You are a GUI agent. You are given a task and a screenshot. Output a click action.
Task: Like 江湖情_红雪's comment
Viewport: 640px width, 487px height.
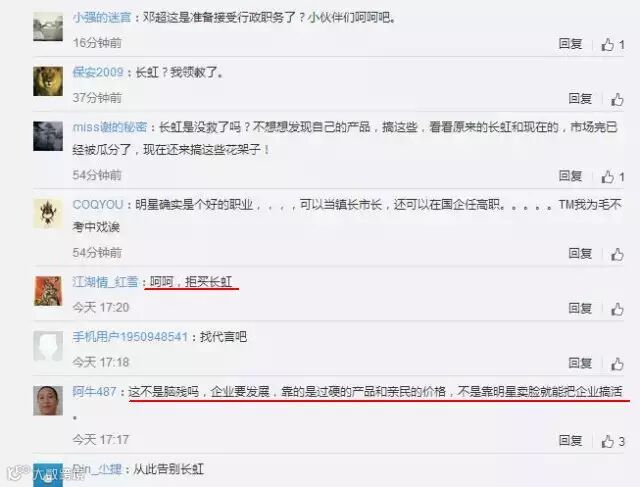pos(617,309)
